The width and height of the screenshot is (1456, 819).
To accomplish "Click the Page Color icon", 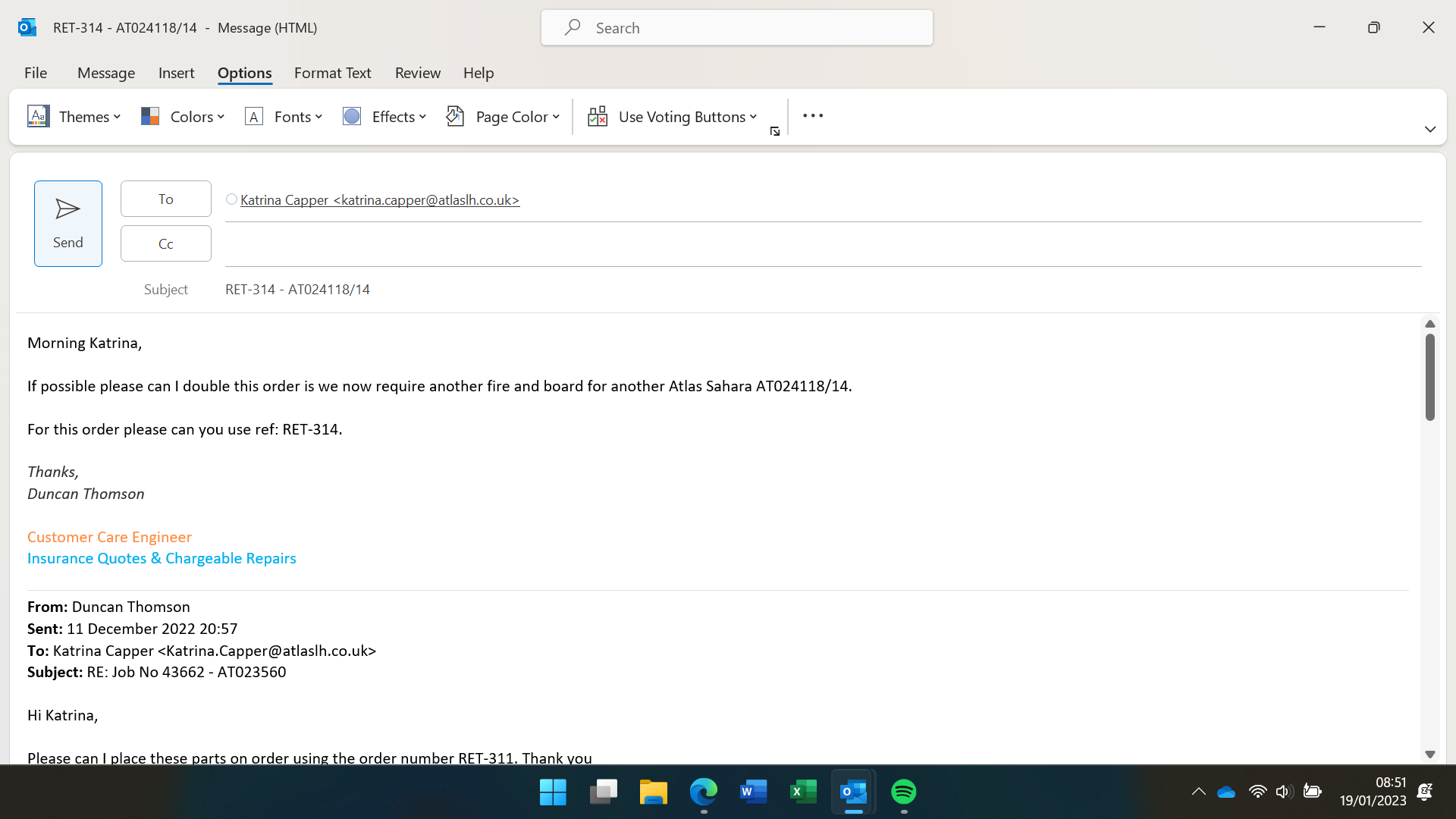I will coord(455,117).
